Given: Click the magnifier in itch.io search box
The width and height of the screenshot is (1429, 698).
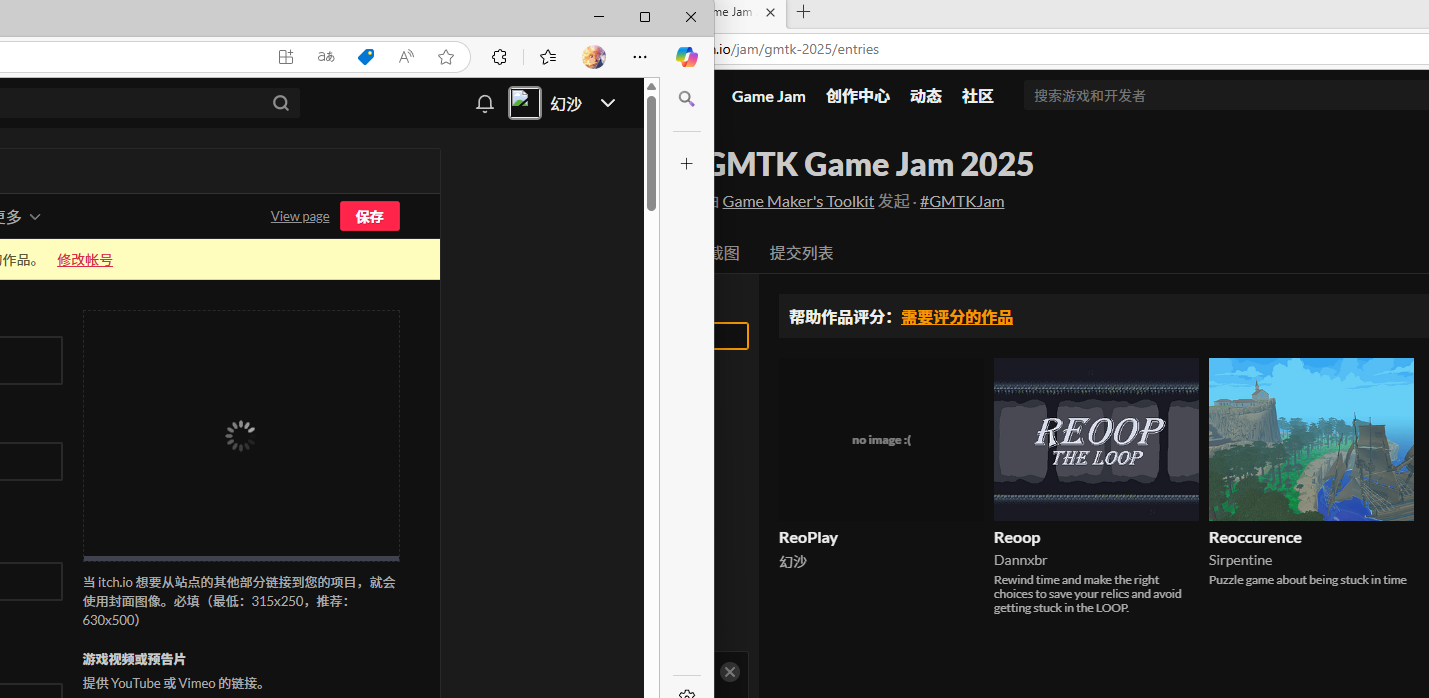Looking at the screenshot, I should [281, 103].
